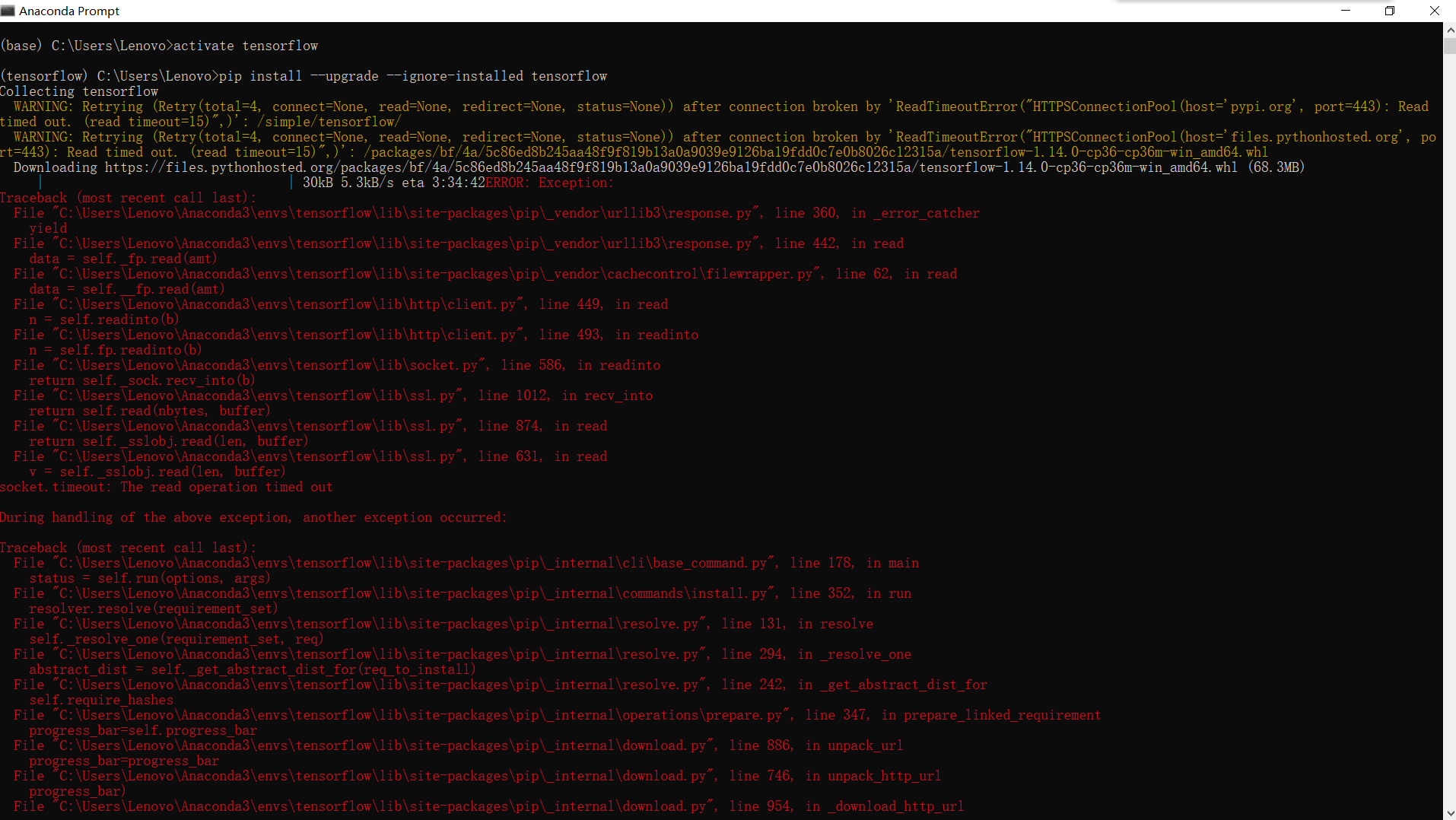1456x820 pixels.
Task: Click the Anaconda Prompt title bar icon
Action: pyautogui.click(x=8, y=11)
